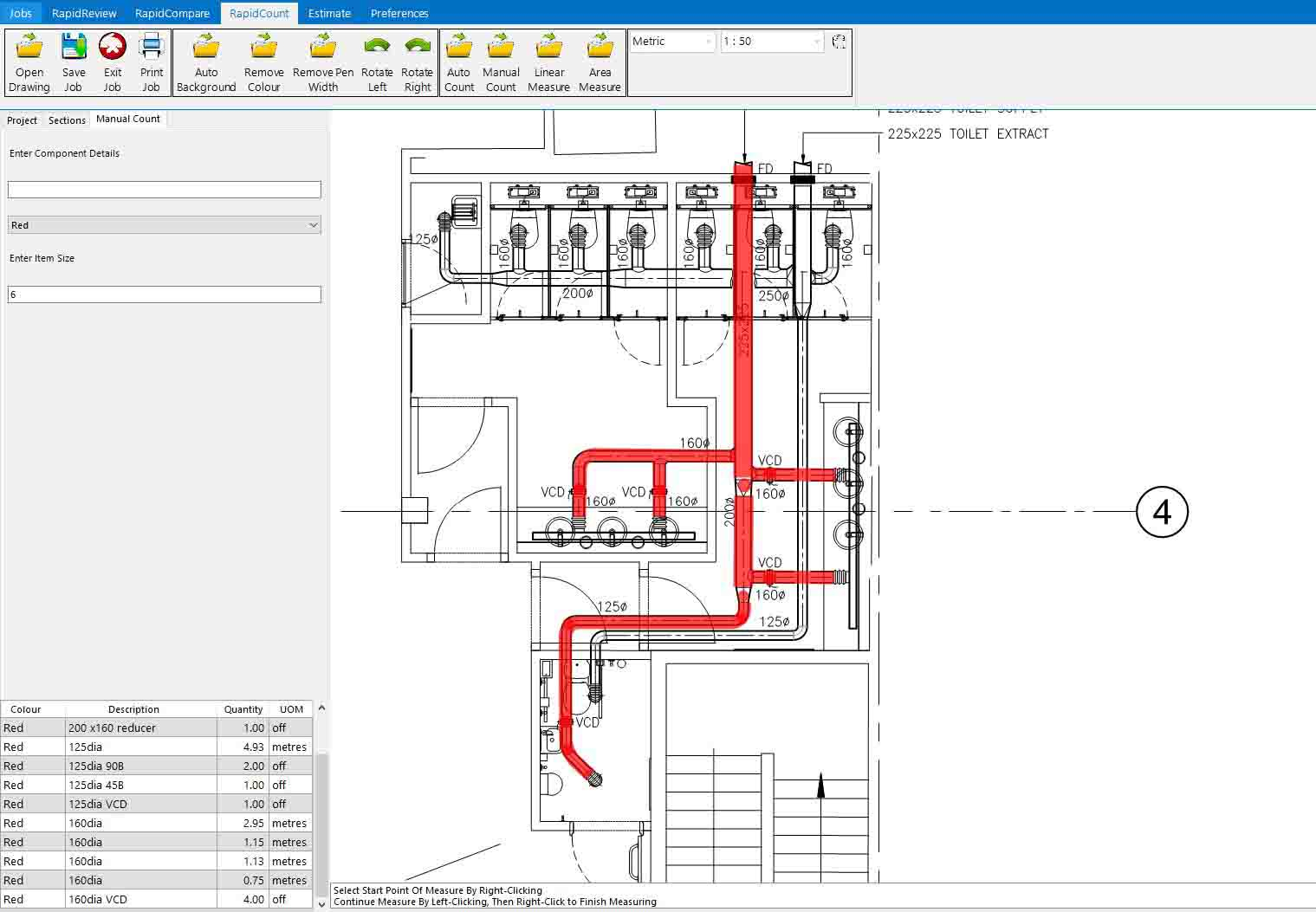Click the Description column header

click(133, 709)
